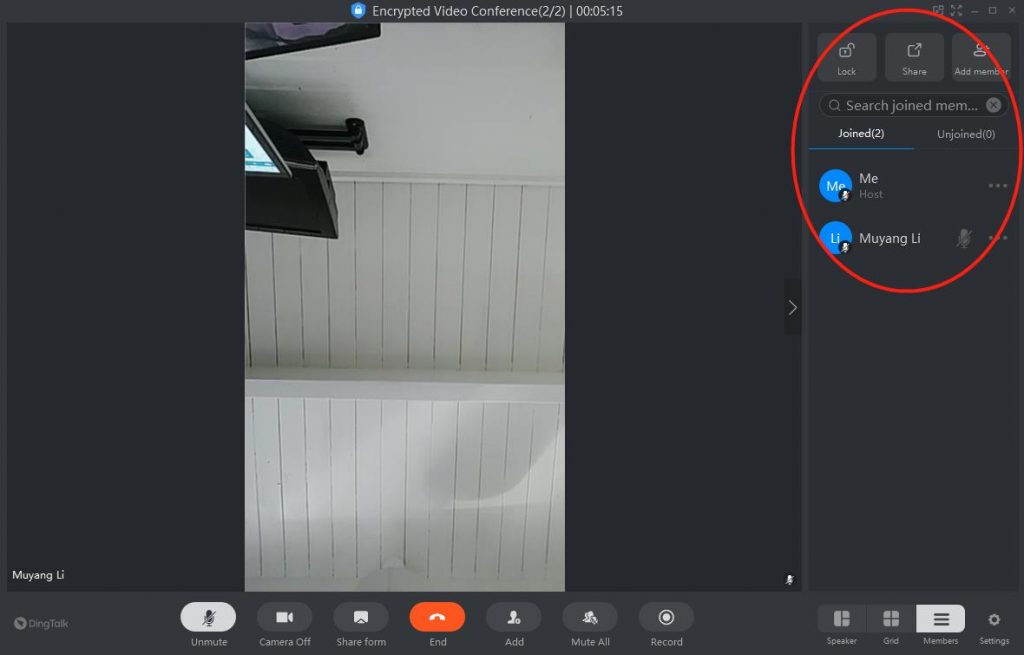Open conference Settings gear
This screenshot has height=655, width=1024.
pyautogui.click(x=993, y=620)
